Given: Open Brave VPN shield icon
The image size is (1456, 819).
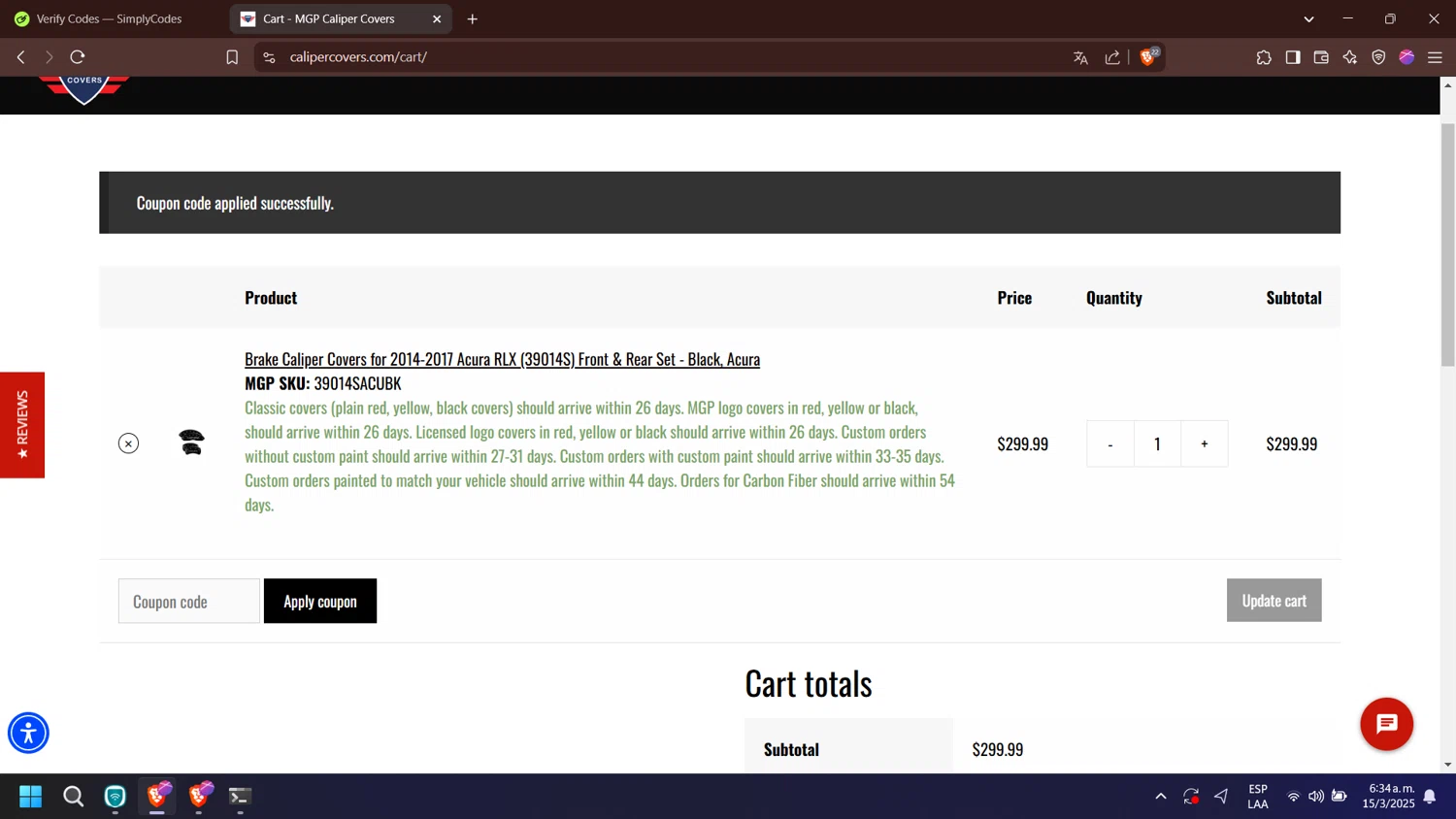Looking at the screenshot, I should pyautogui.click(x=1378, y=57).
